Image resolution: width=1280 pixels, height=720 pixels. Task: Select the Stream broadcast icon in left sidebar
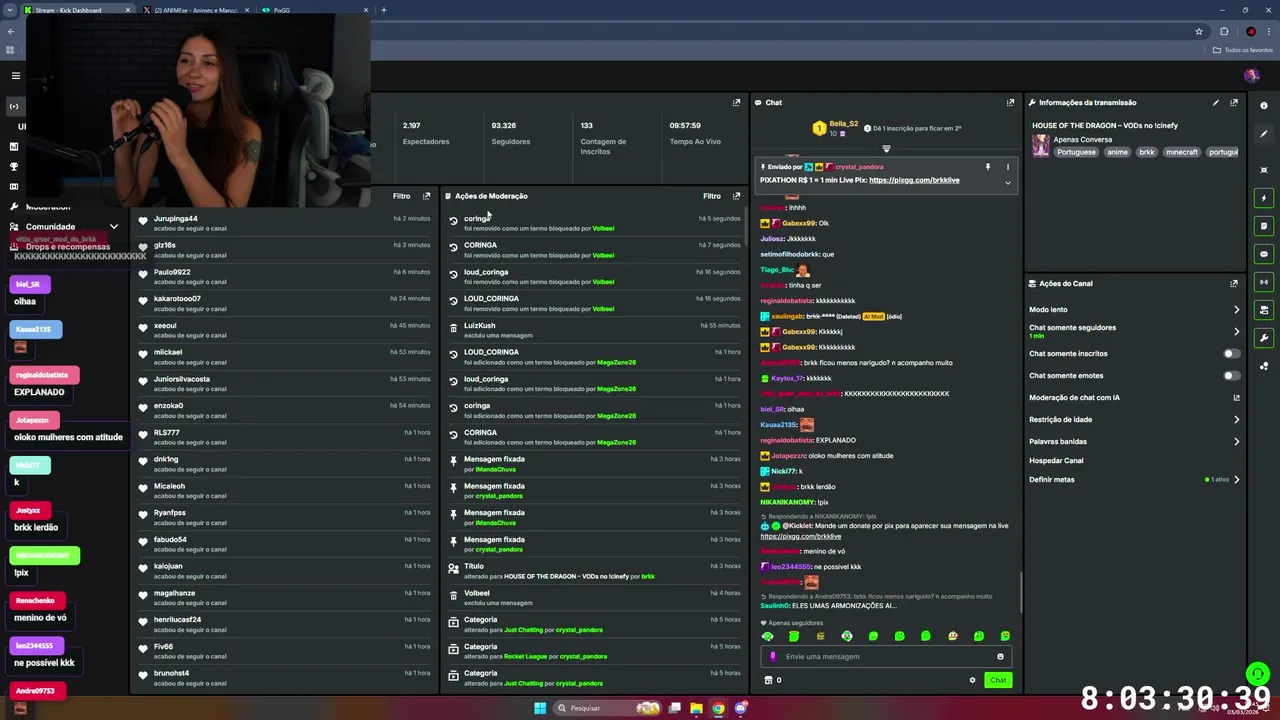click(14, 106)
